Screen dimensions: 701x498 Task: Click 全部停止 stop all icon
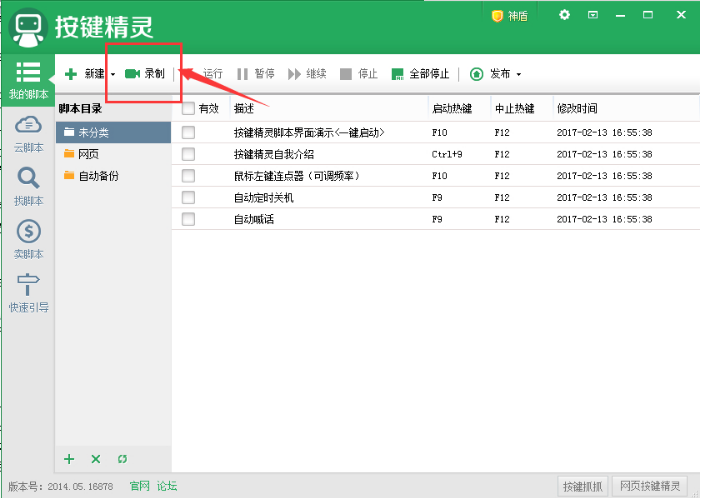click(397, 74)
